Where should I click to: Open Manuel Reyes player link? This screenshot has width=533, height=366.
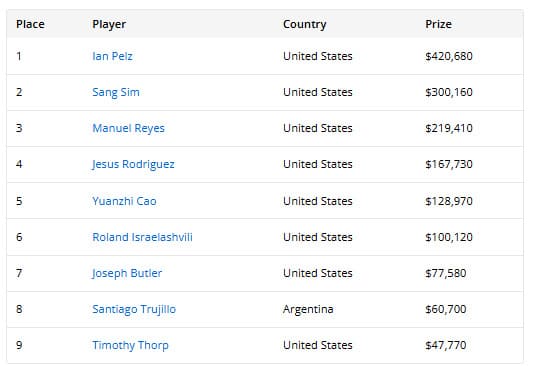[128, 128]
